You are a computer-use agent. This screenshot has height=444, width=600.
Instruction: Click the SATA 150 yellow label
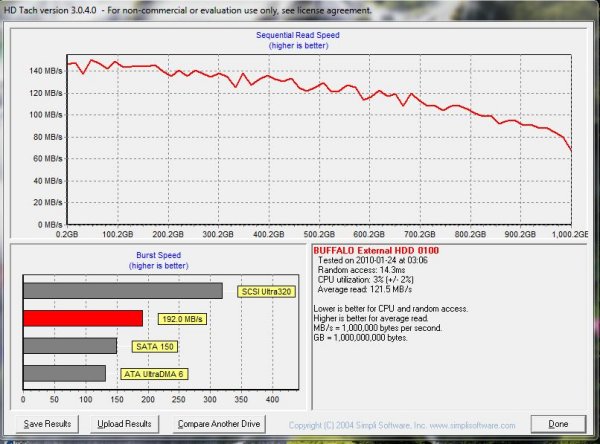(x=155, y=346)
